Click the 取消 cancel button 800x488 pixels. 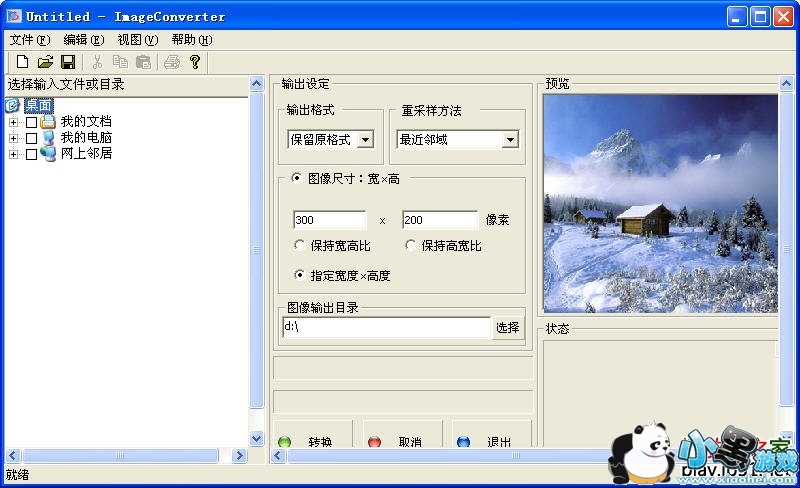point(402,434)
